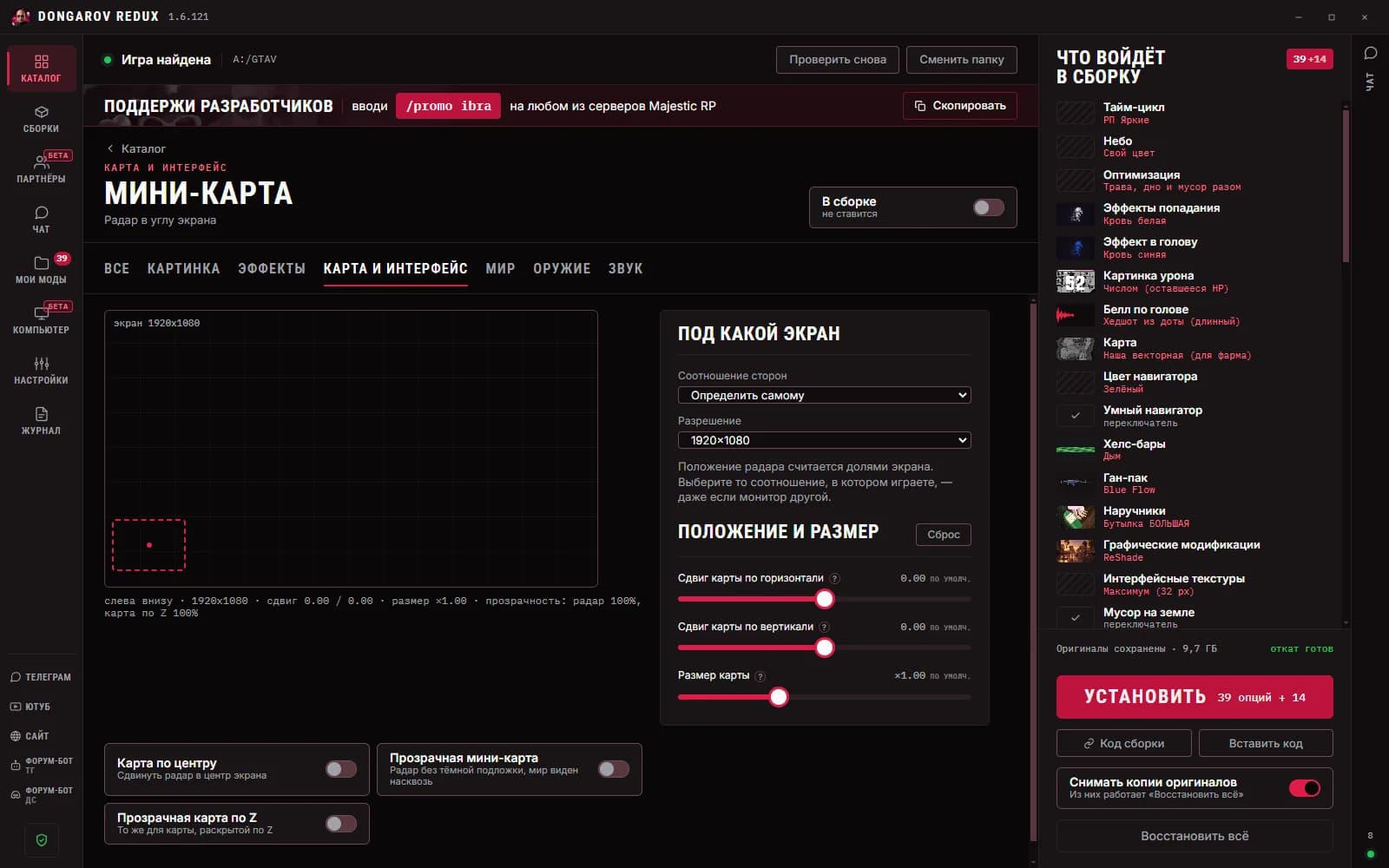The width and height of the screenshot is (1389, 868).
Task: Switch to the Картинка tab
Action: pyautogui.click(x=183, y=269)
